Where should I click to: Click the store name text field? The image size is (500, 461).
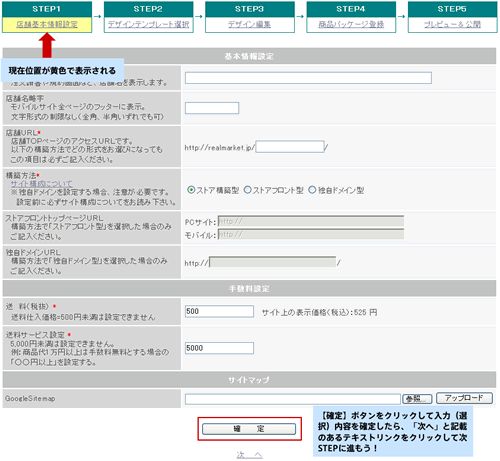click(x=308, y=78)
